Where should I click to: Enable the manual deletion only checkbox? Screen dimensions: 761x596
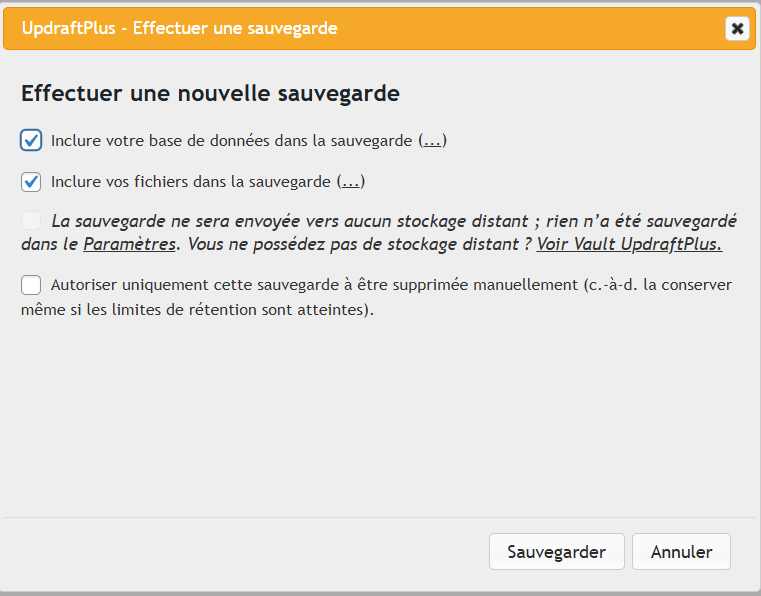[31, 286]
